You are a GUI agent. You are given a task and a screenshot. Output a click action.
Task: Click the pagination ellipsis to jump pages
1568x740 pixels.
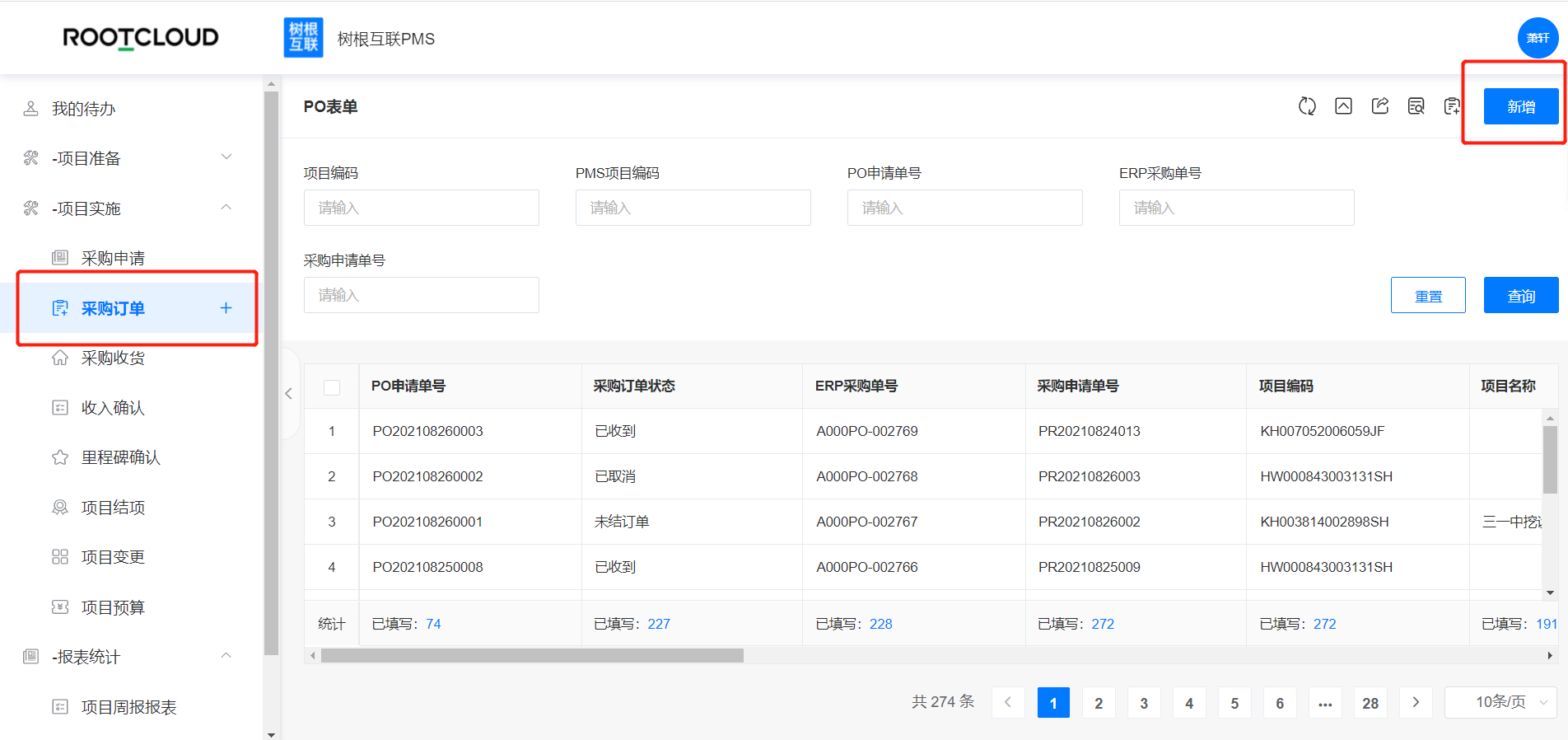(1325, 702)
